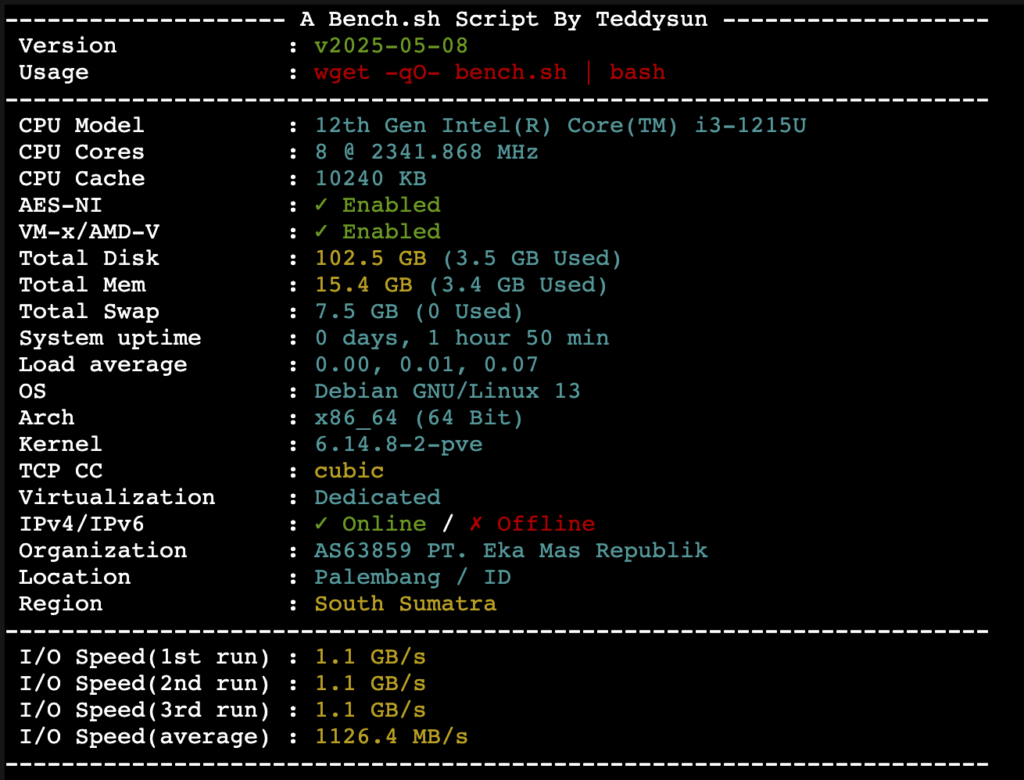Click the checkmark in the VM-x/AMD-V row
This screenshot has width=1024, height=780.
click(x=322, y=231)
